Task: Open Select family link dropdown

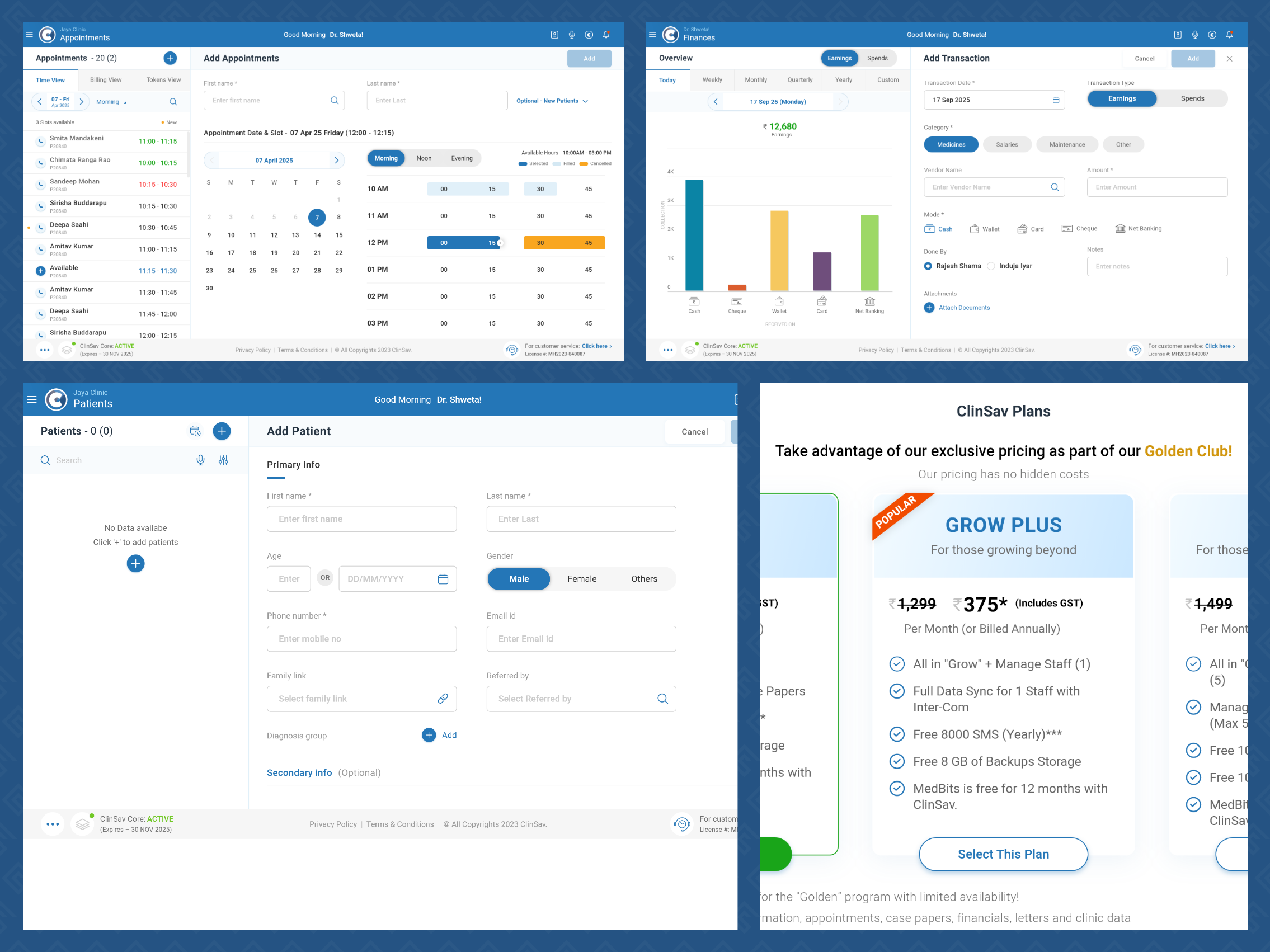Action: click(x=361, y=699)
